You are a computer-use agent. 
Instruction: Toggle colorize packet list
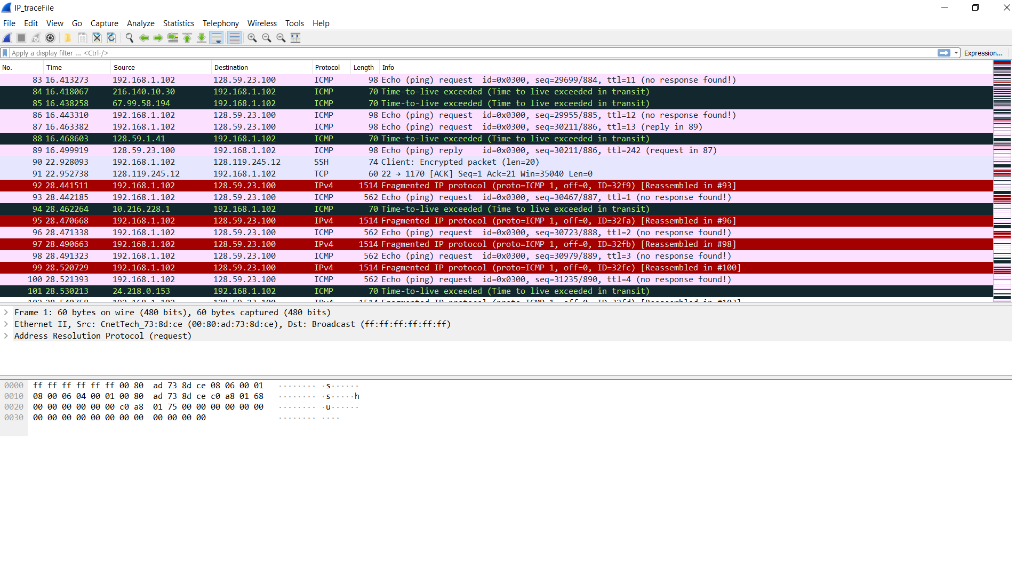point(234,38)
